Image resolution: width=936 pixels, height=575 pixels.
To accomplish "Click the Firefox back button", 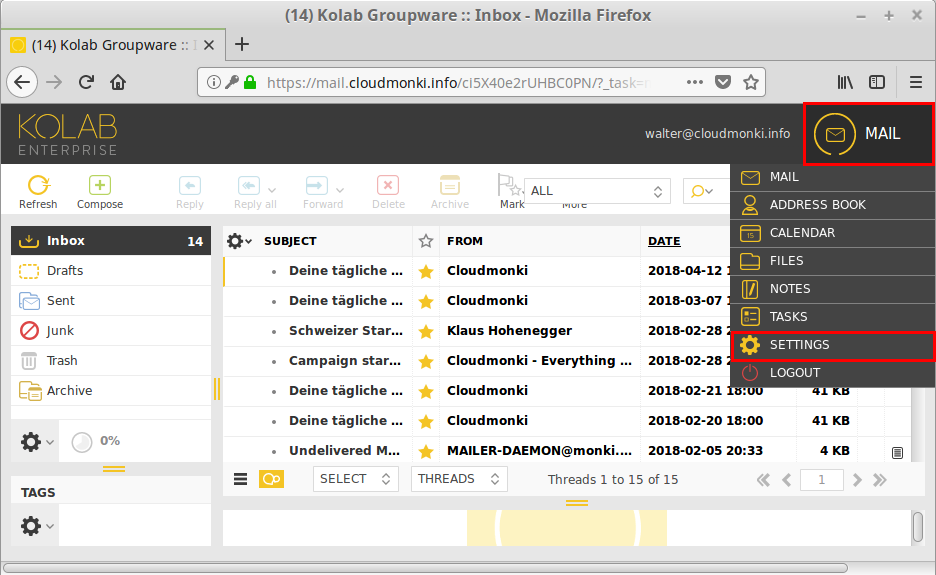I will [x=23, y=82].
